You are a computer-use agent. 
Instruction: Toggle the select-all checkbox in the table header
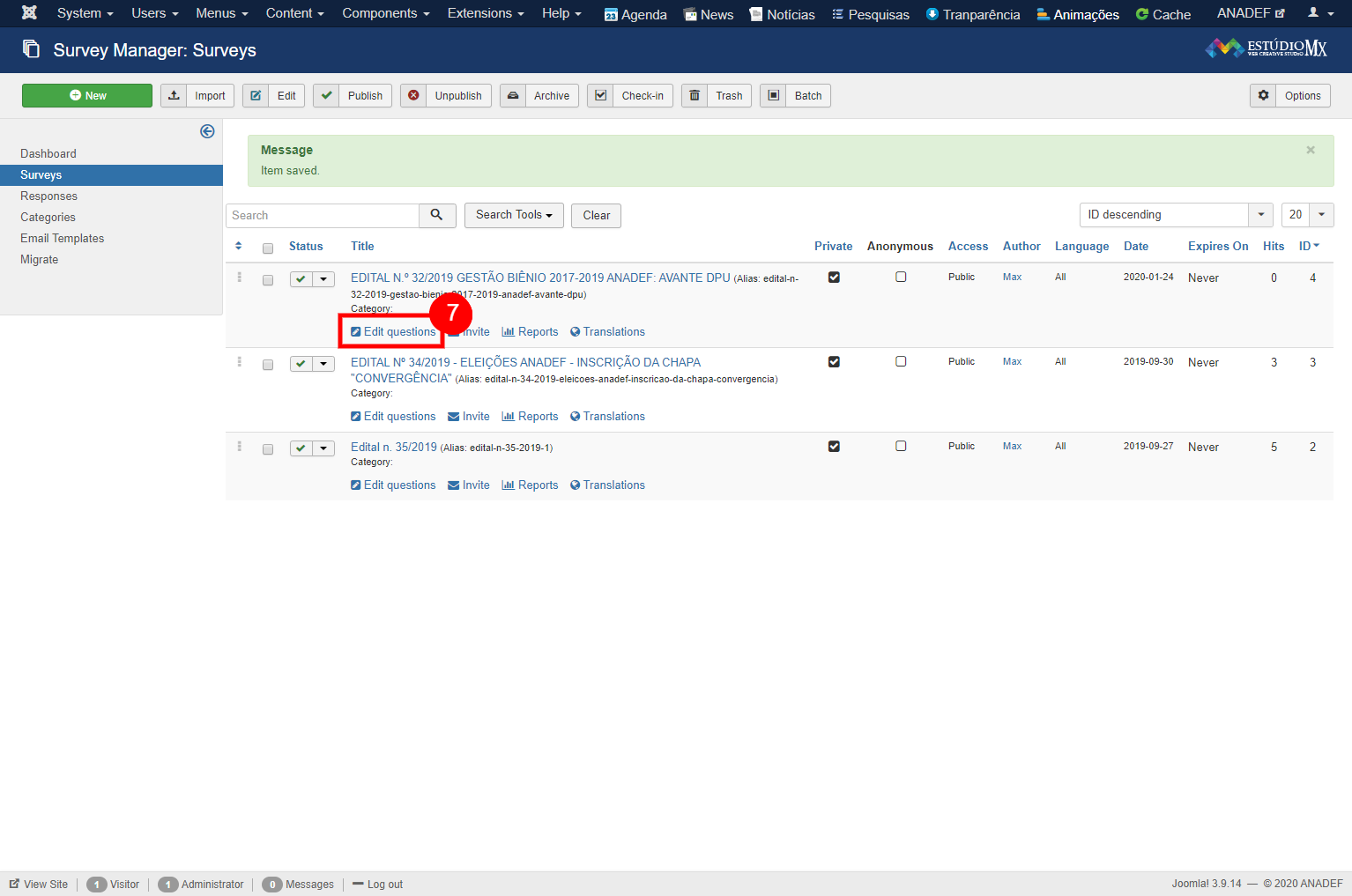(x=268, y=248)
